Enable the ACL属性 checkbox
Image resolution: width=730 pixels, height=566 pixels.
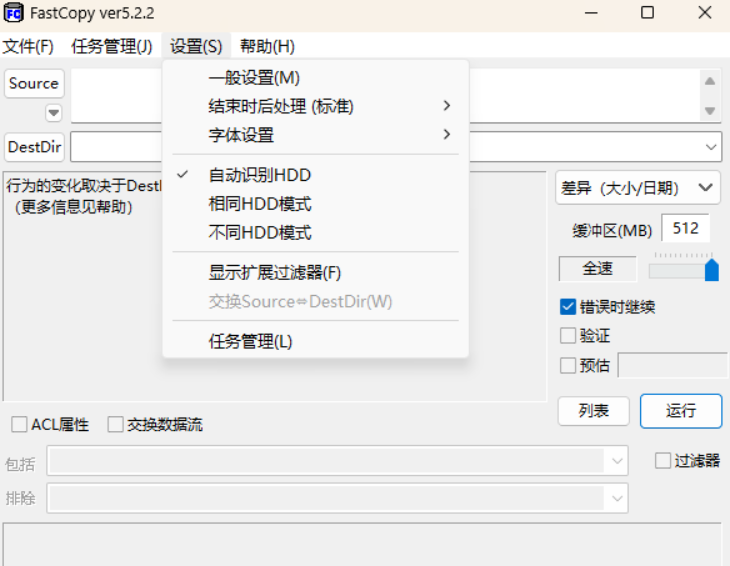(19, 424)
